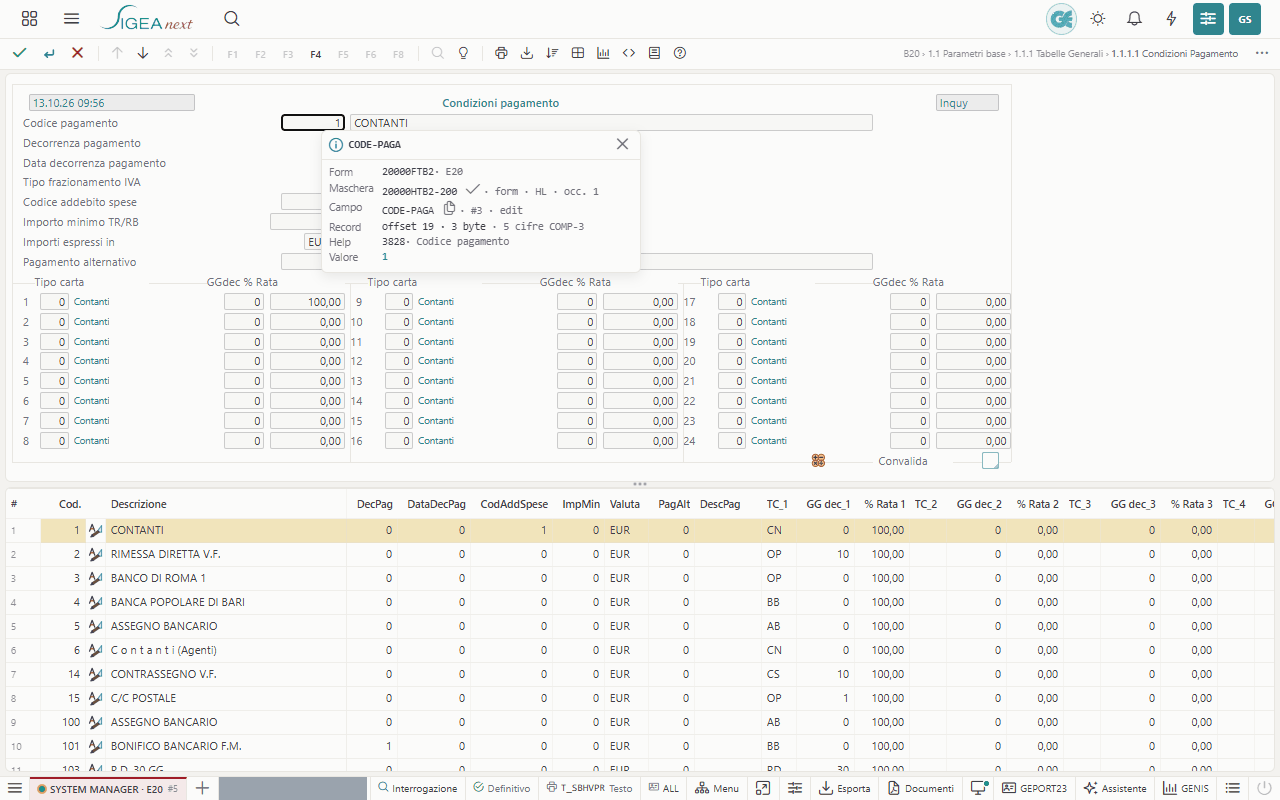The height and width of the screenshot is (800, 1280).
Task: Click the print icon in toolbar
Action: (x=501, y=53)
